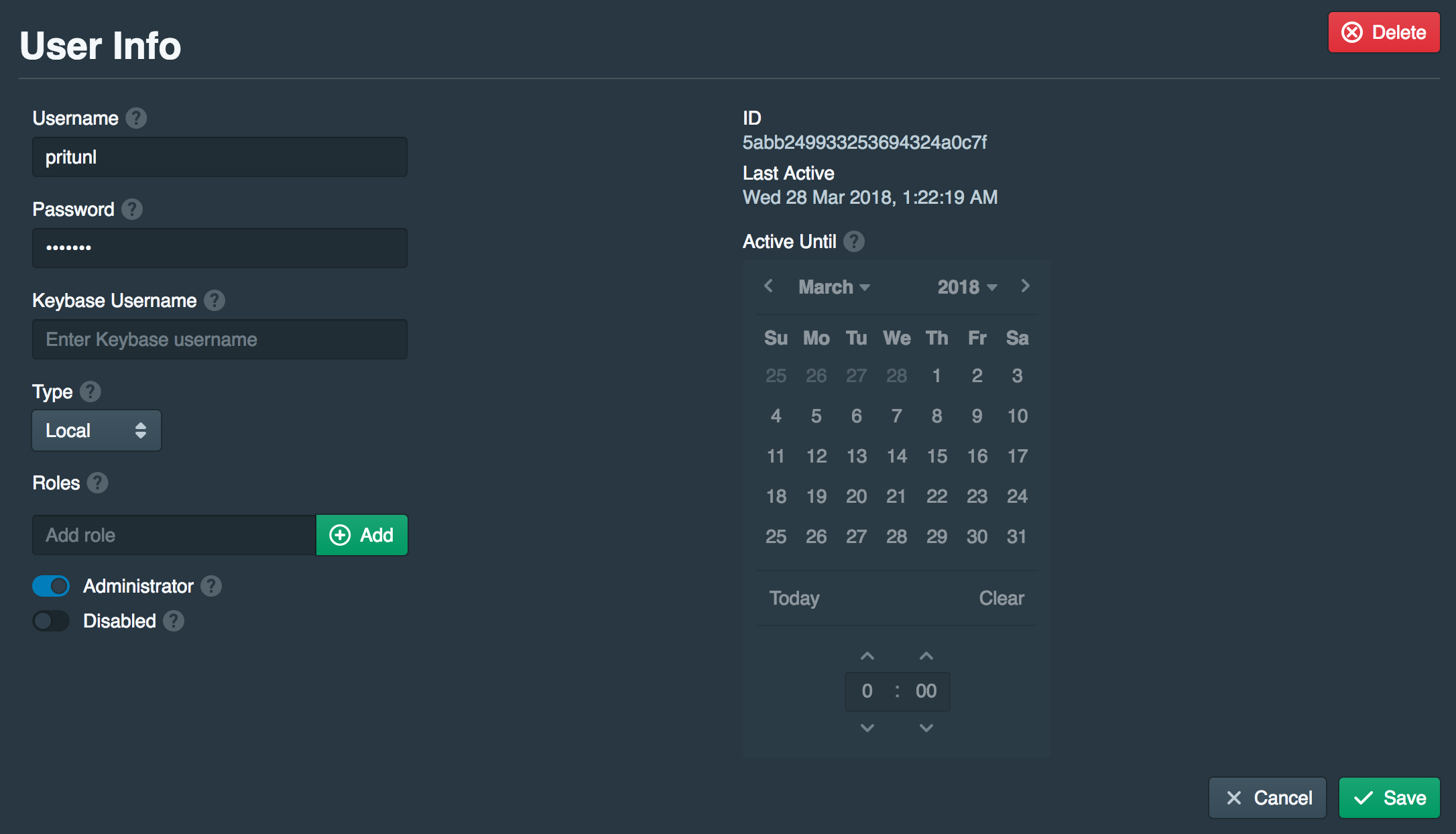Pick March 5 in the calendar
Viewport: 1456px width, 834px height.
click(x=816, y=416)
